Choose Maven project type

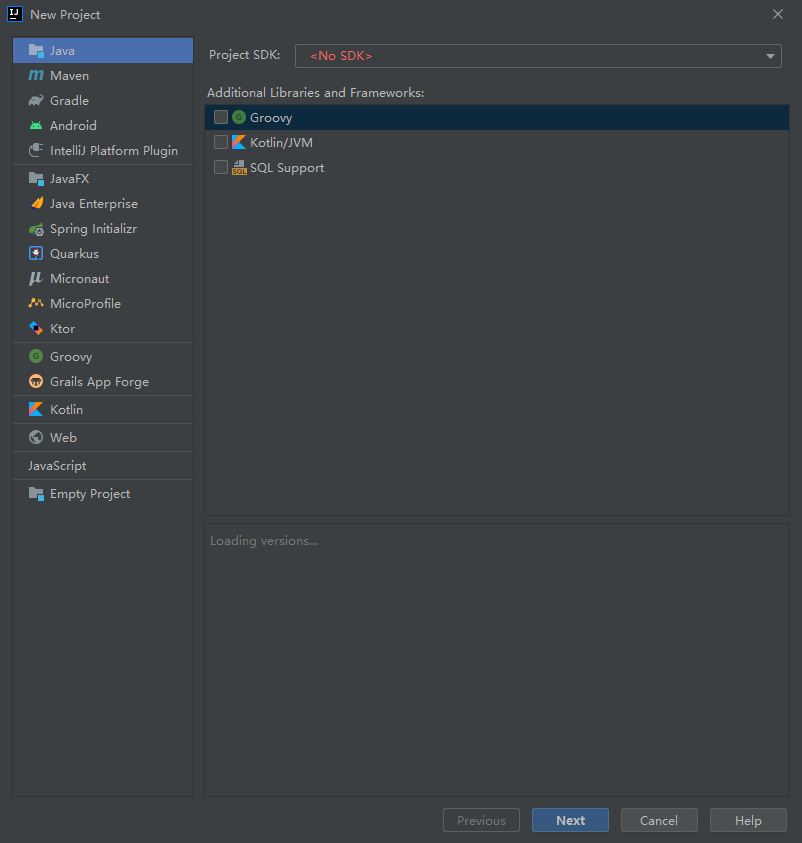(x=103, y=76)
